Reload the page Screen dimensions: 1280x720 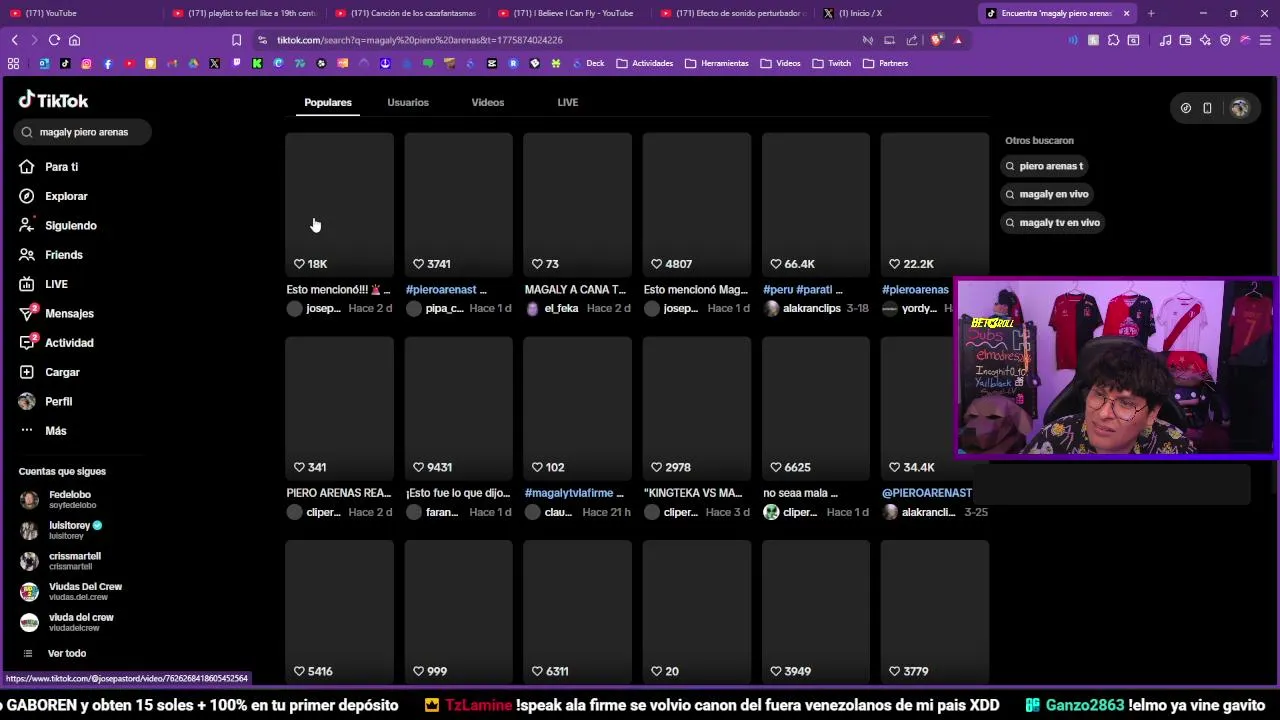[x=54, y=40]
